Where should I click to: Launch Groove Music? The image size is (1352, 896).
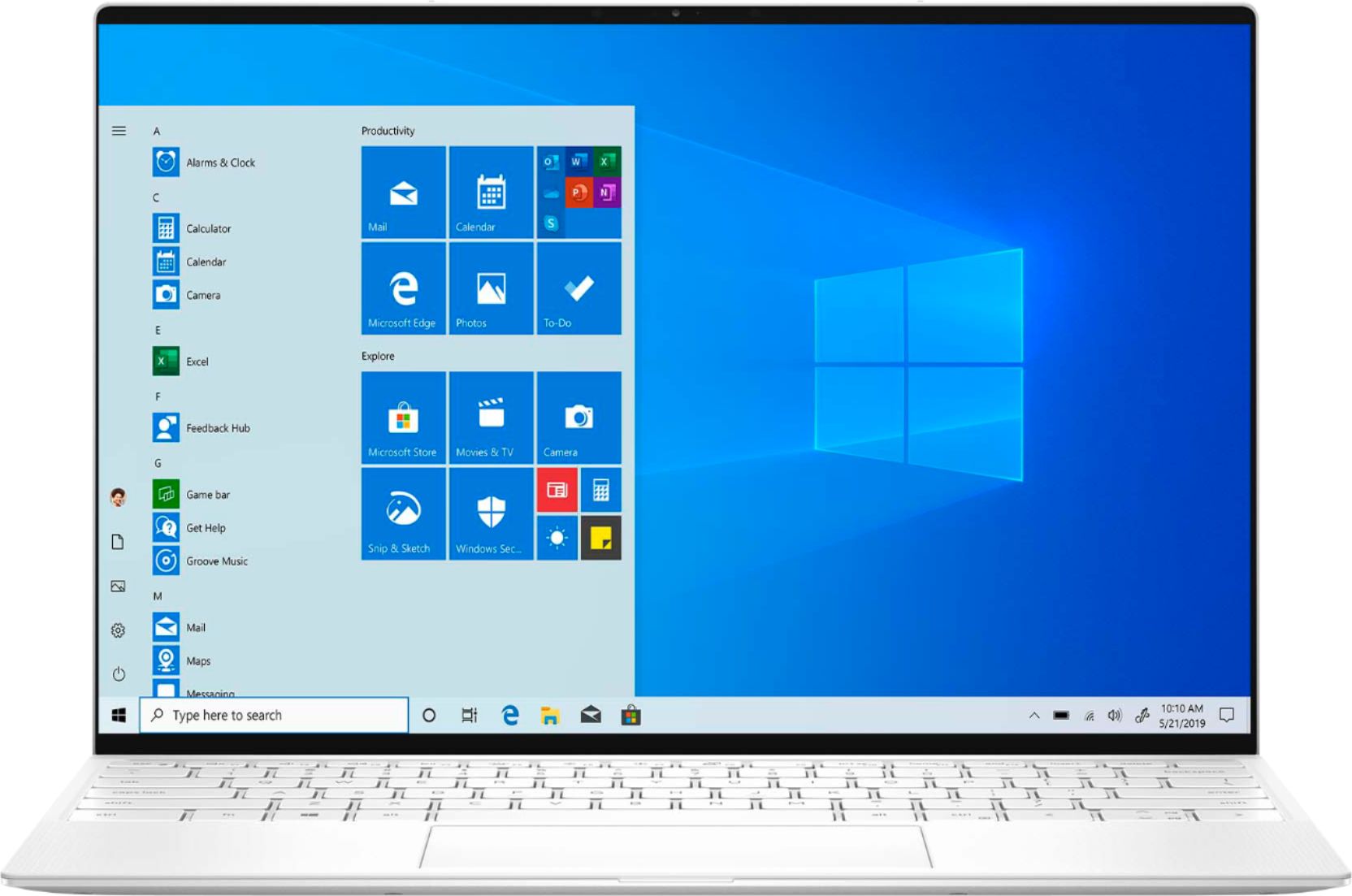click(201, 561)
